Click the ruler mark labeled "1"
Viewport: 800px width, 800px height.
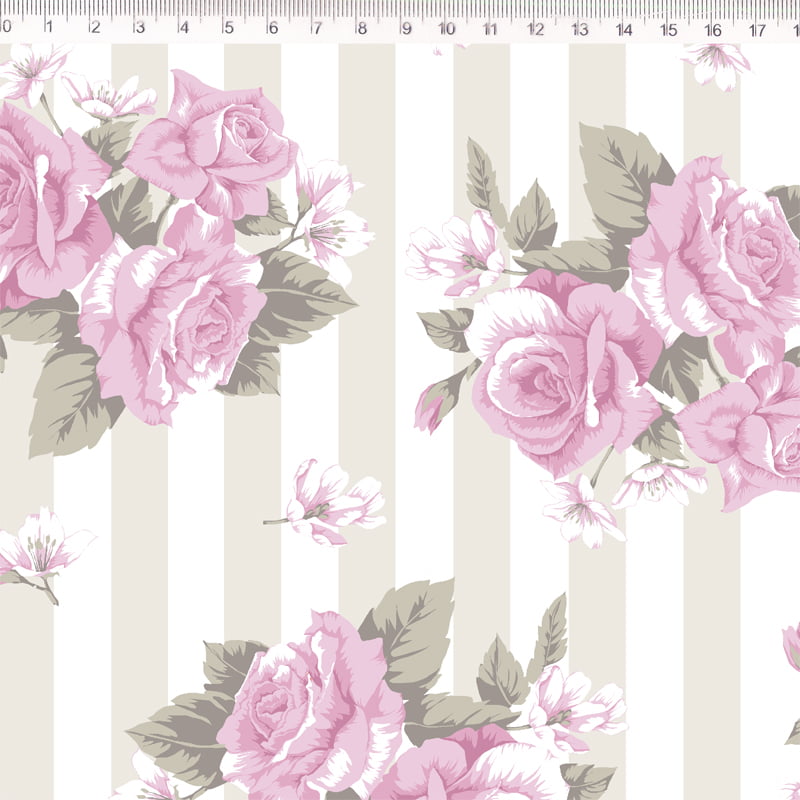pyautogui.click(x=49, y=26)
